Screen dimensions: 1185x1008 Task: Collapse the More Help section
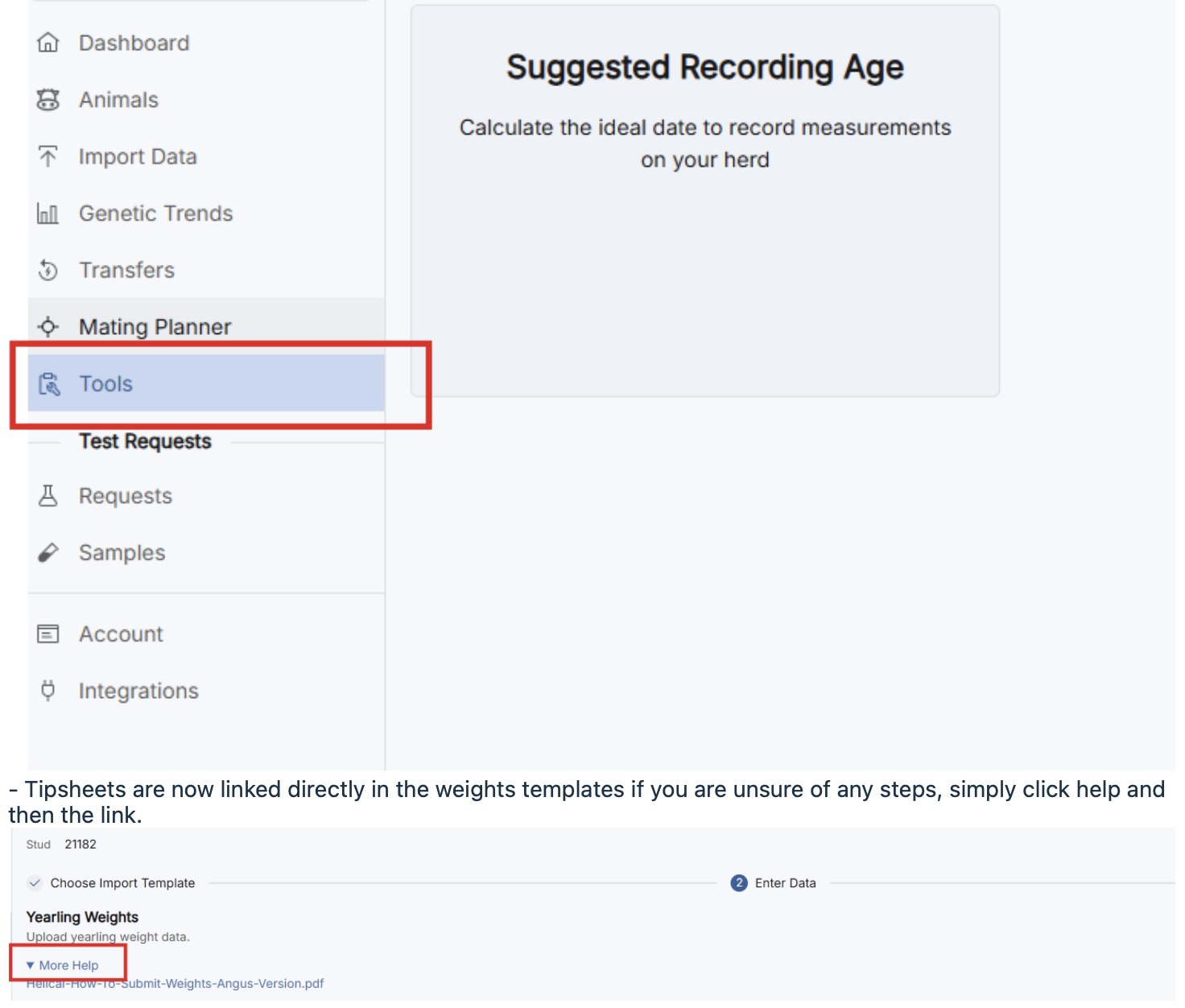coord(63,965)
